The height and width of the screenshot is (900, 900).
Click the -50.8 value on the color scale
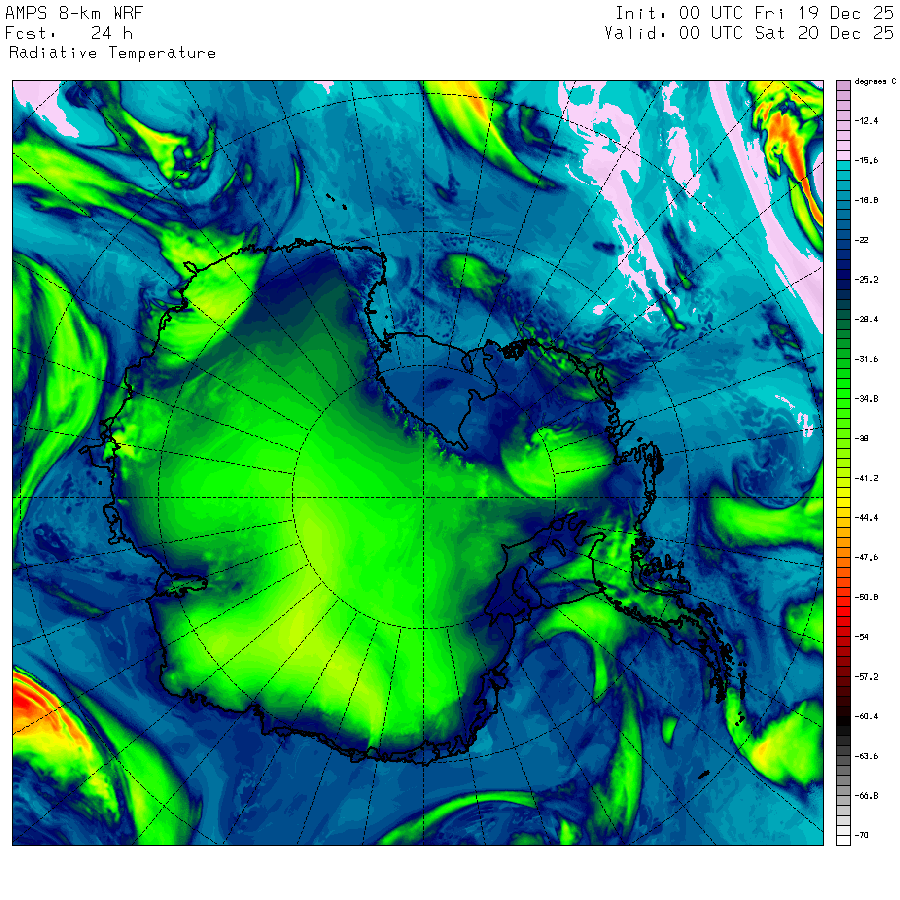pos(866,597)
